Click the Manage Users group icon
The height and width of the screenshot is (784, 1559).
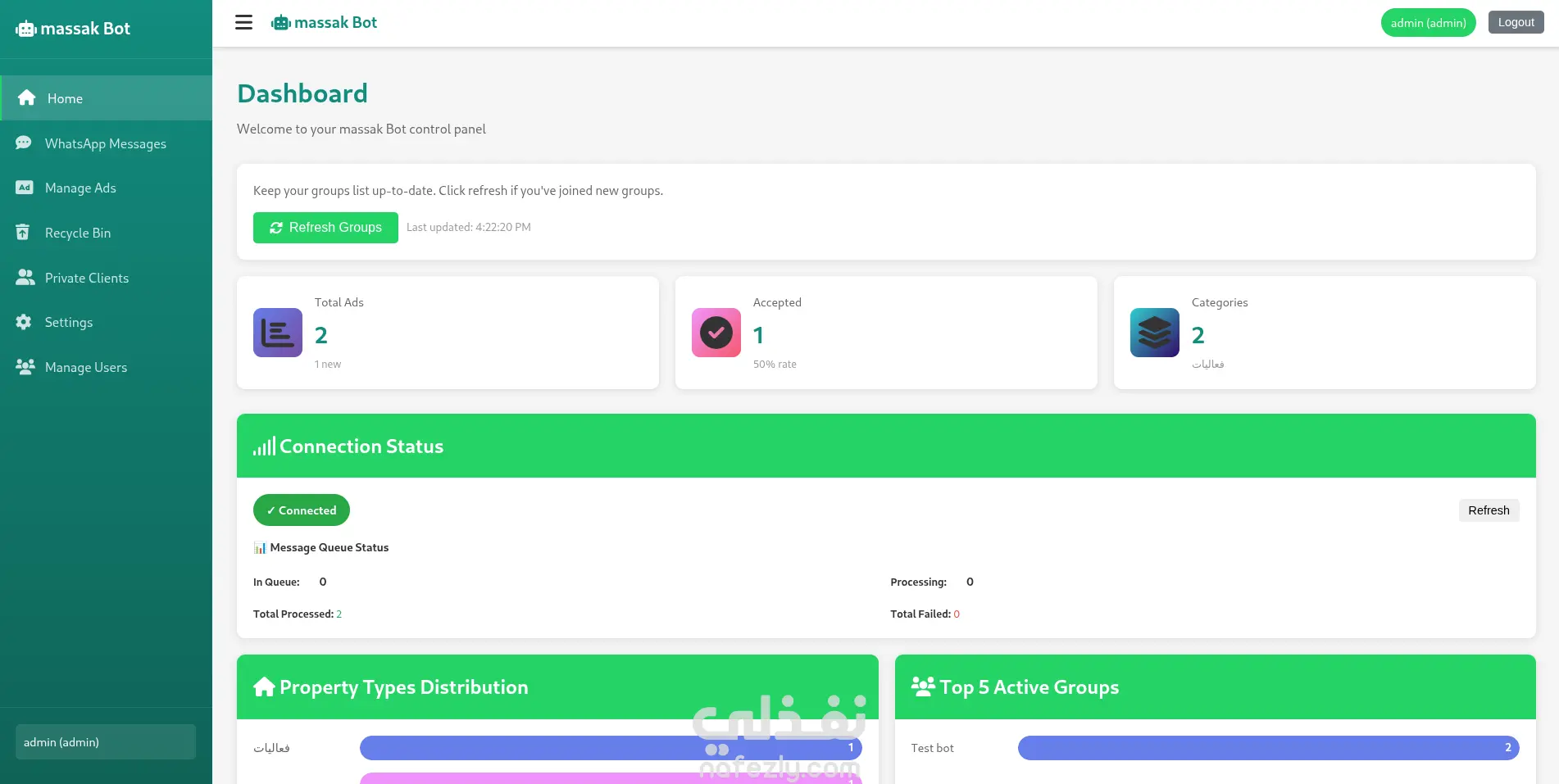[x=25, y=367]
